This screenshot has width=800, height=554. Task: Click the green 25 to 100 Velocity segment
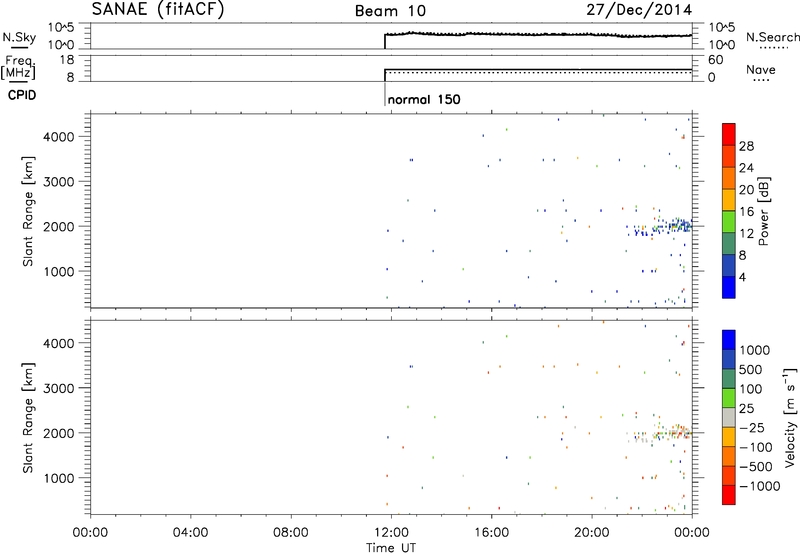point(729,398)
